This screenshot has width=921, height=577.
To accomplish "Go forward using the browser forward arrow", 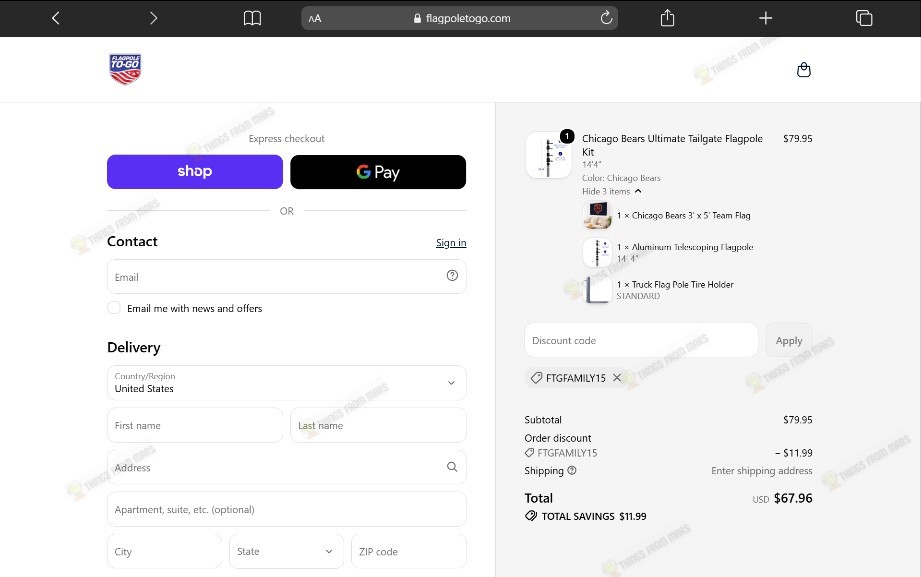I will tap(153, 18).
